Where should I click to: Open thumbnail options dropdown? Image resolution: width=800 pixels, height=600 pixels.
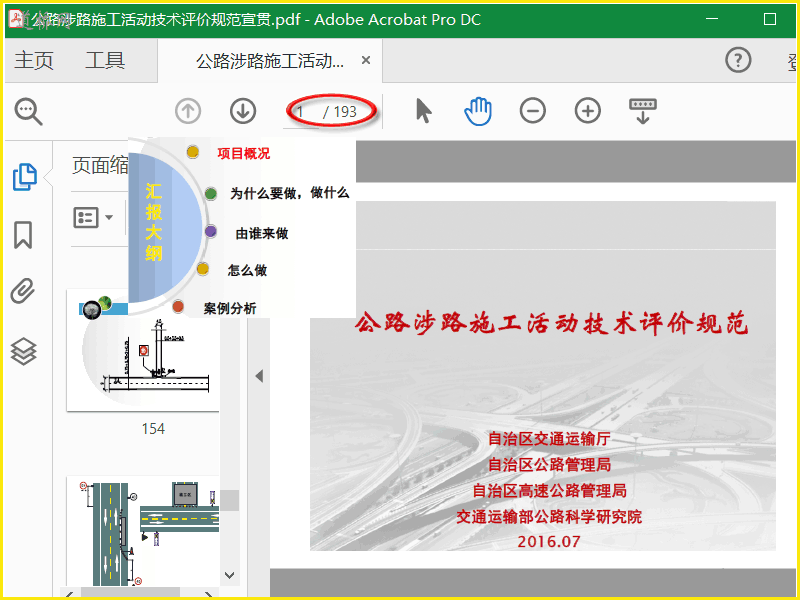(x=93, y=218)
